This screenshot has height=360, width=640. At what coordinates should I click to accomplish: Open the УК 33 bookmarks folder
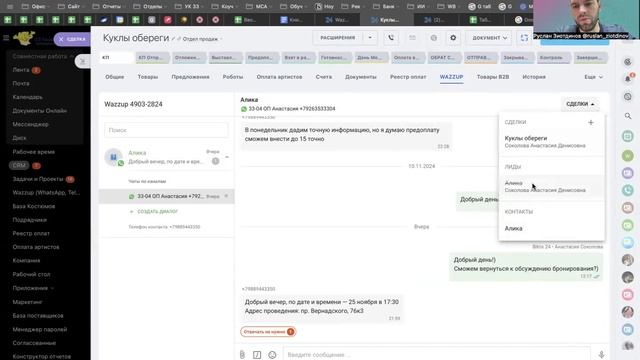[x=189, y=7]
